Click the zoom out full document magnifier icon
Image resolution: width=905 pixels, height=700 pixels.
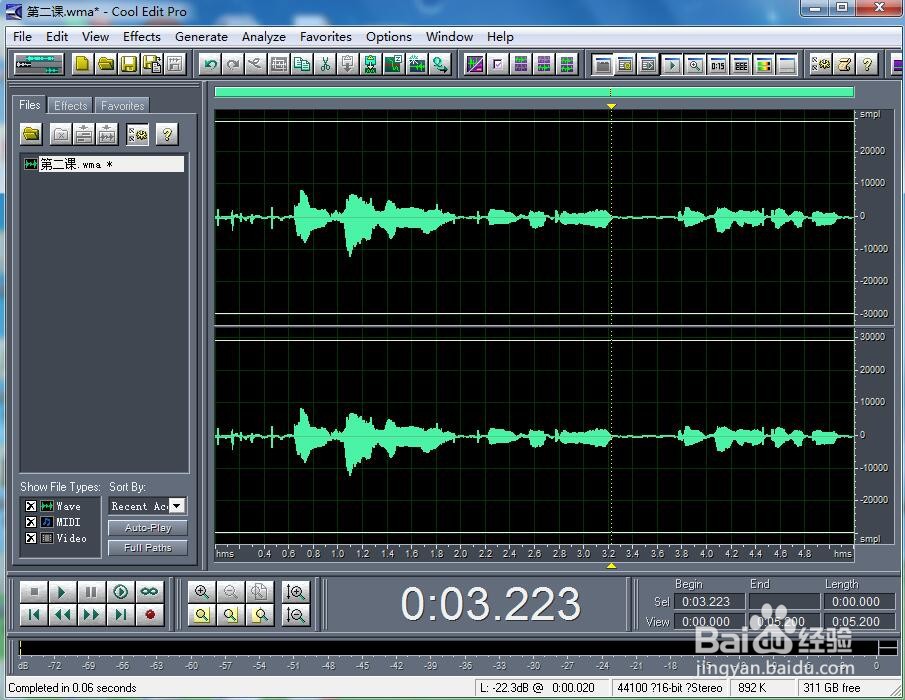tap(260, 592)
